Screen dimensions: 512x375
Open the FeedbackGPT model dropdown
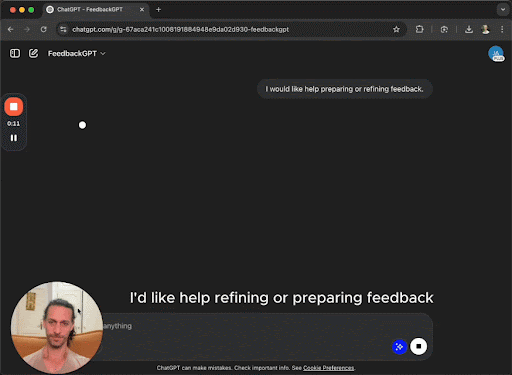tap(77, 54)
